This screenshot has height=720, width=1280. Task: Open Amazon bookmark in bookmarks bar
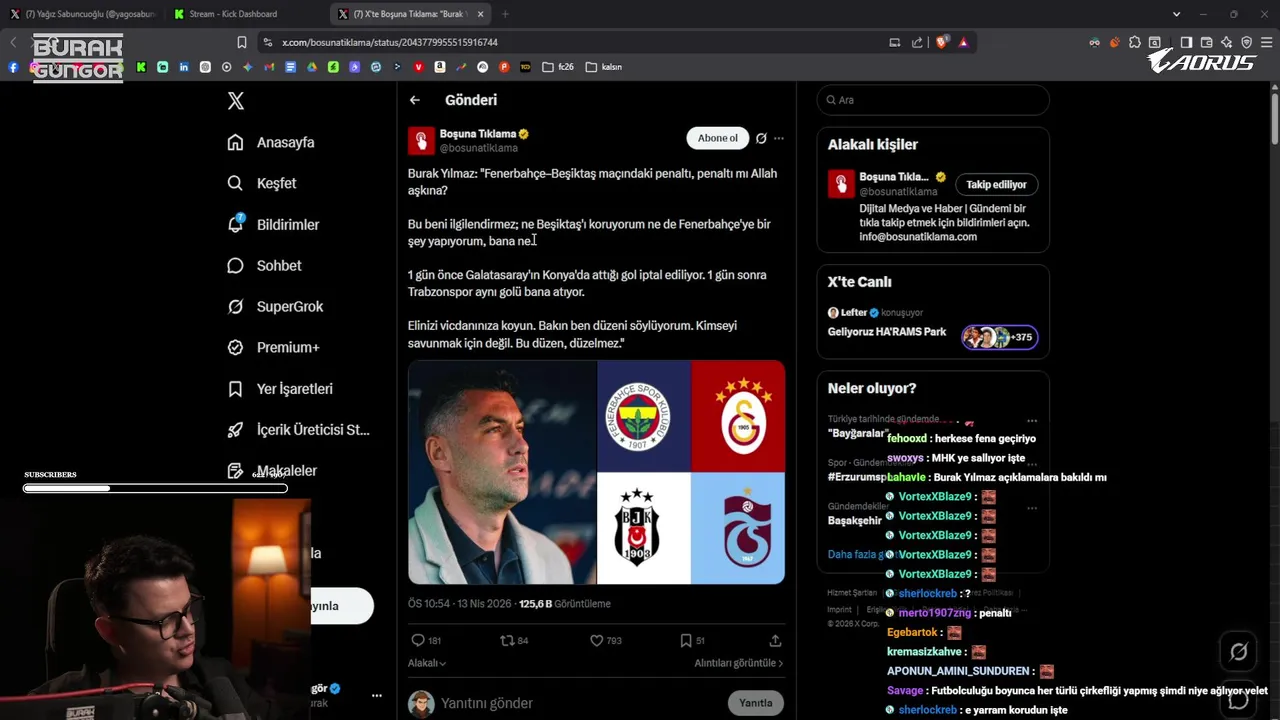[440, 67]
